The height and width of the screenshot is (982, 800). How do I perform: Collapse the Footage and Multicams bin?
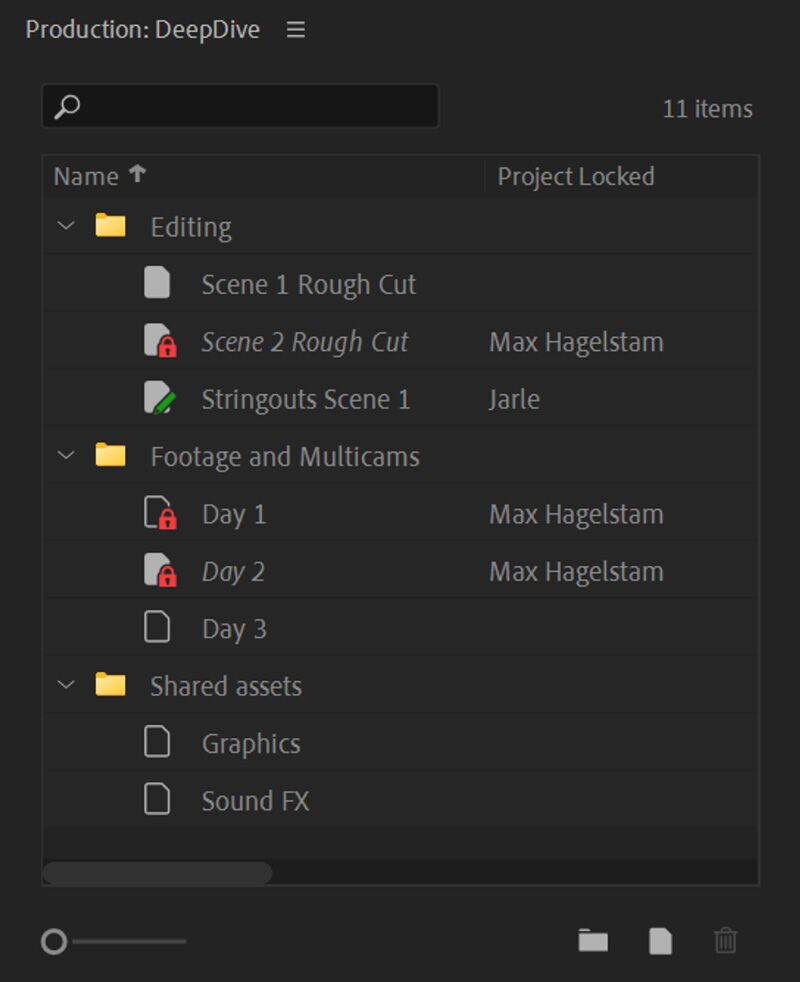point(66,455)
